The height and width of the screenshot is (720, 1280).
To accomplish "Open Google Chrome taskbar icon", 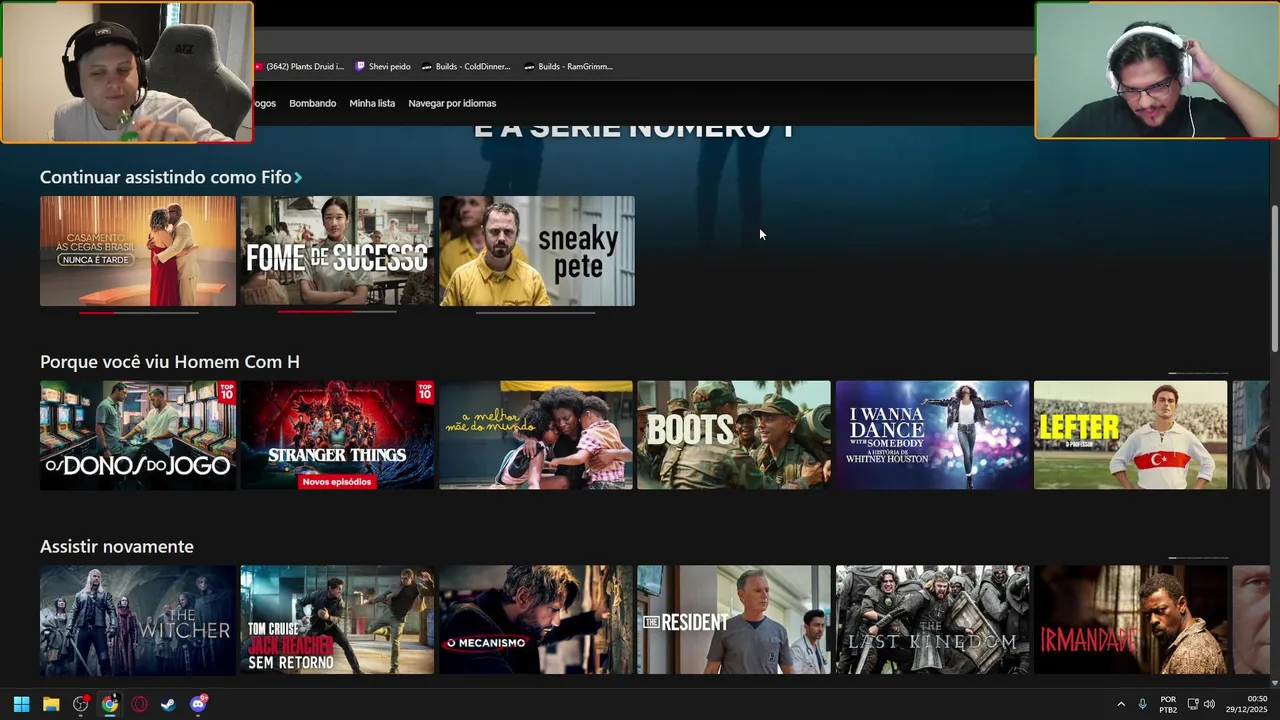I will [x=110, y=704].
